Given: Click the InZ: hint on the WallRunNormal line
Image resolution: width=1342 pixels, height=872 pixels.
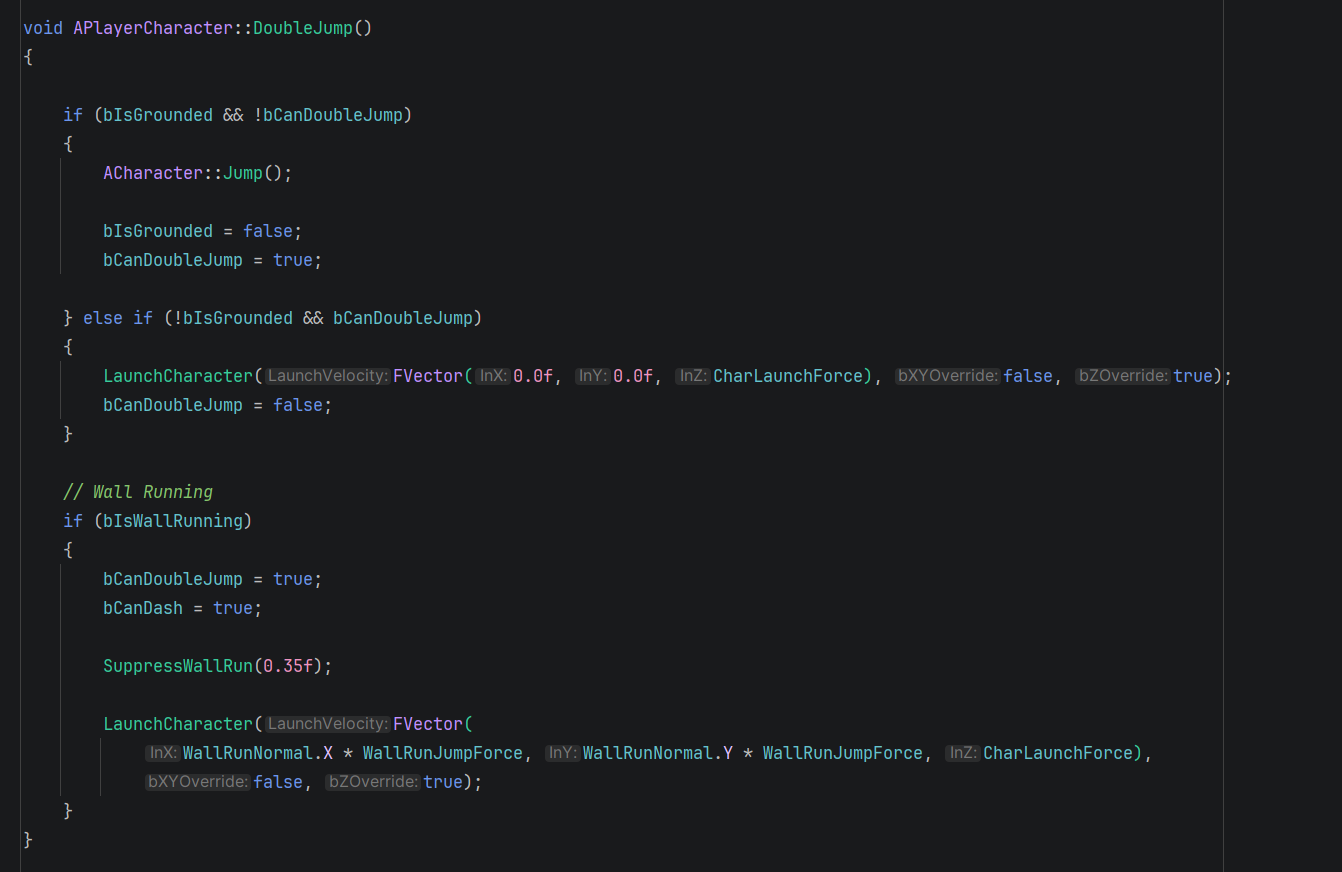Looking at the screenshot, I should (x=963, y=753).
